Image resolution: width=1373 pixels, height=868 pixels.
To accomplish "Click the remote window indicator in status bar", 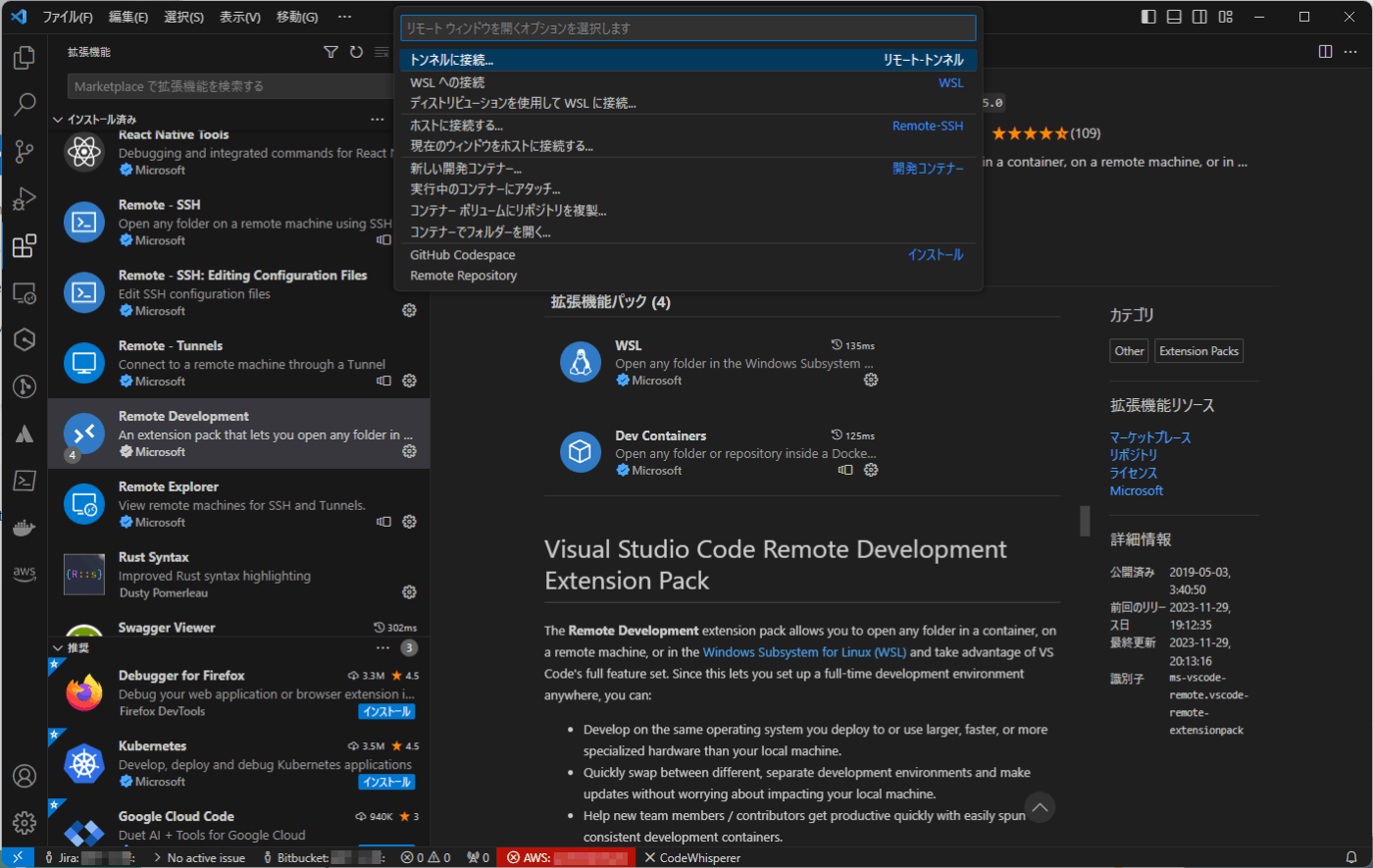I will click(x=17, y=857).
